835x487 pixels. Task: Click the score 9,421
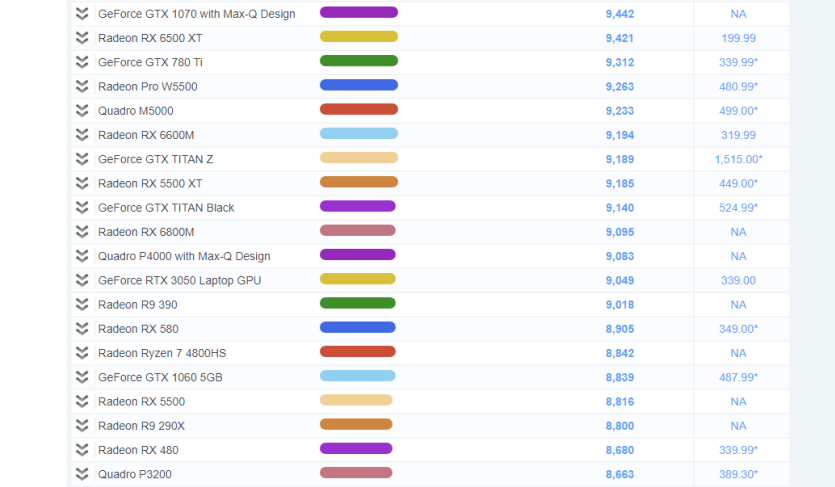click(620, 38)
